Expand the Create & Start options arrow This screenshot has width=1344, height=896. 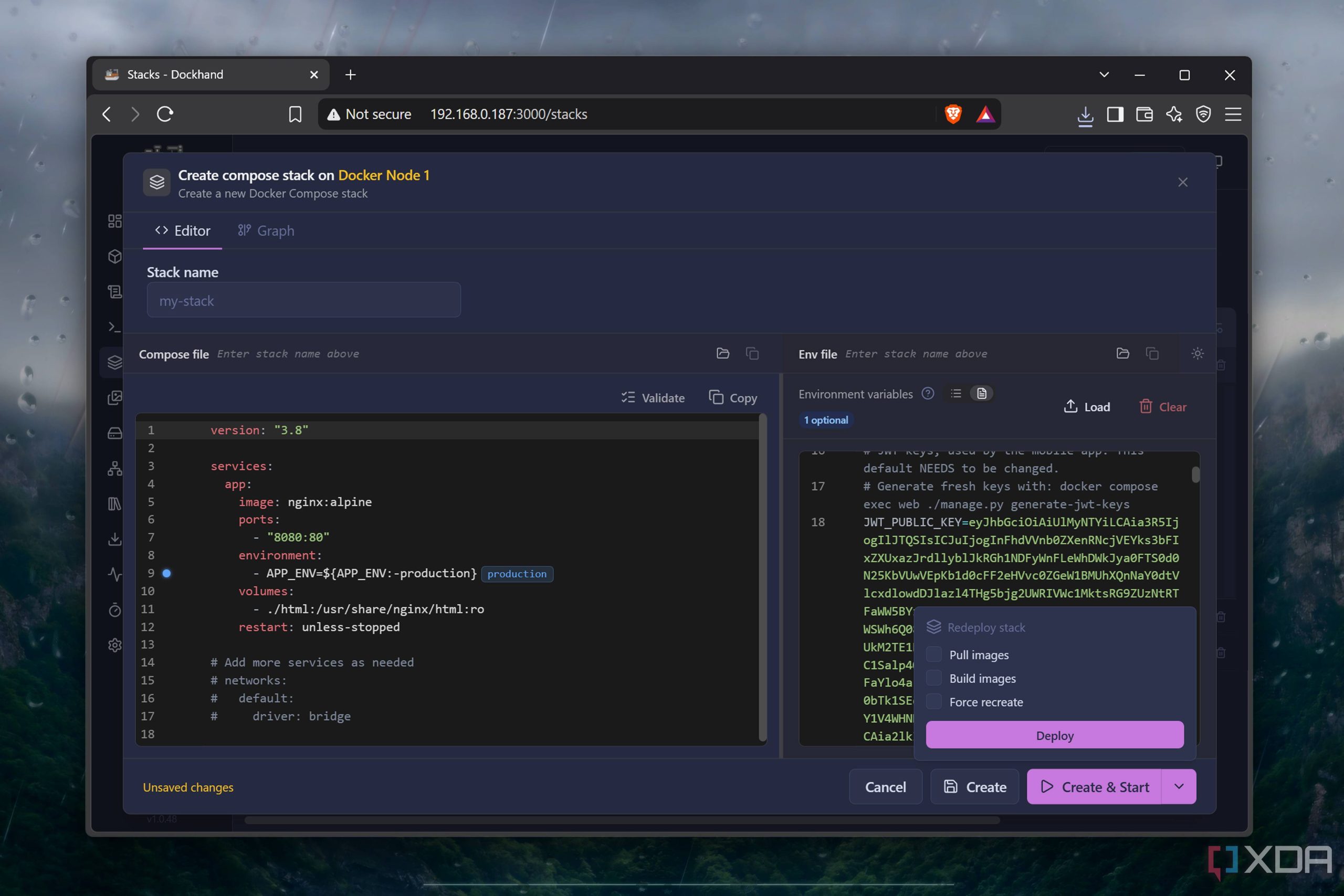tap(1179, 787)
